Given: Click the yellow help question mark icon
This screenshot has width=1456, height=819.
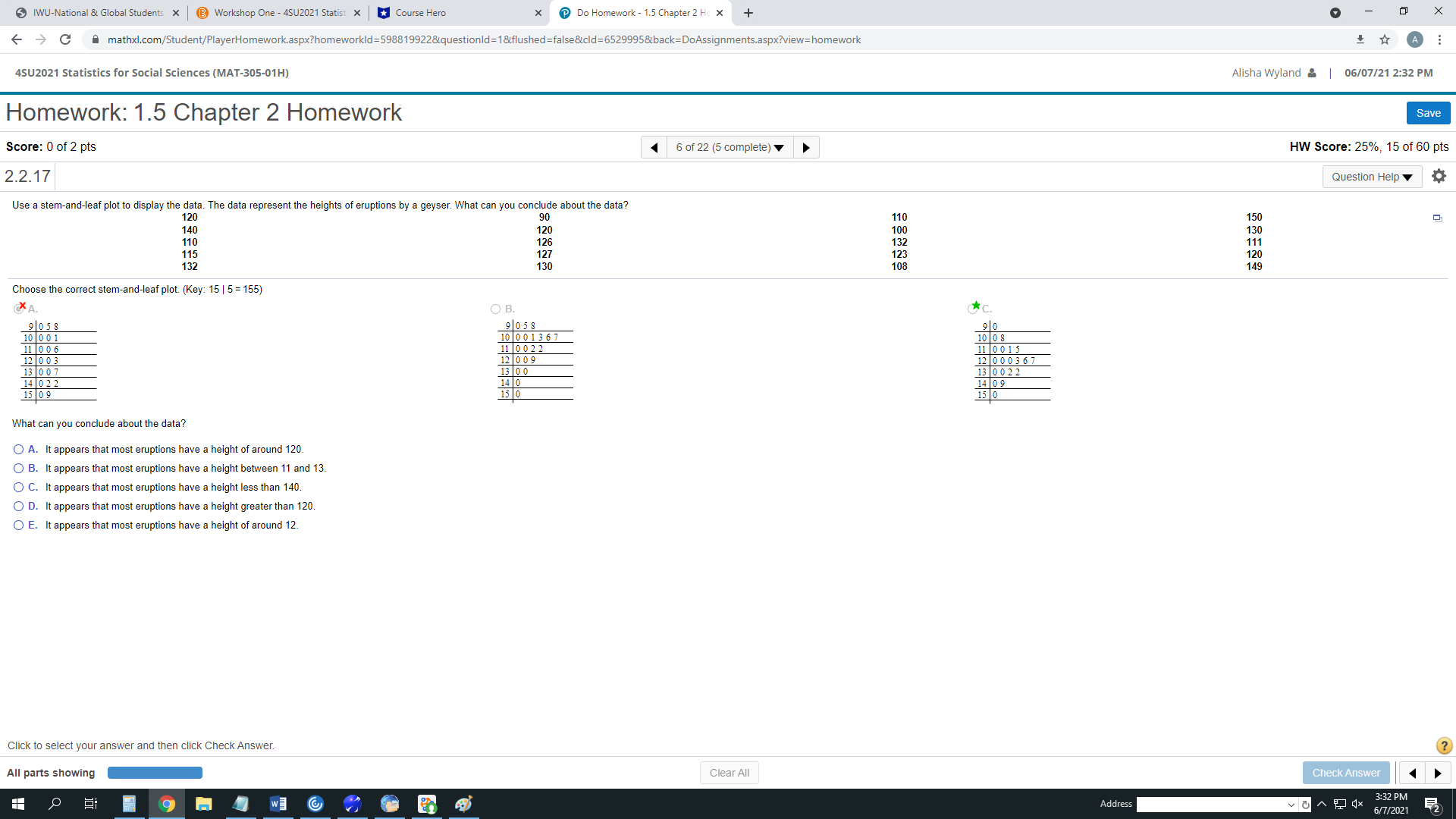Looking at the screenshot, I should pyautogui.click(x=1444, y=745).
